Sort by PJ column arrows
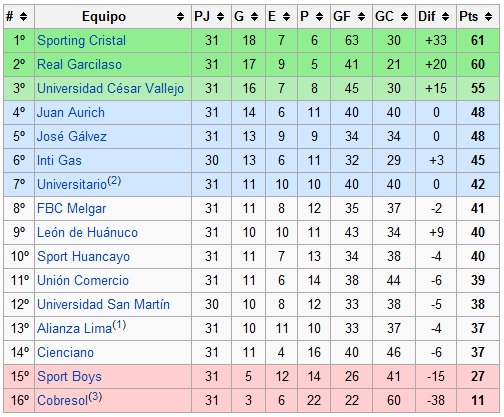This screenshot has width=504, height=417. (x=220, y=16)
